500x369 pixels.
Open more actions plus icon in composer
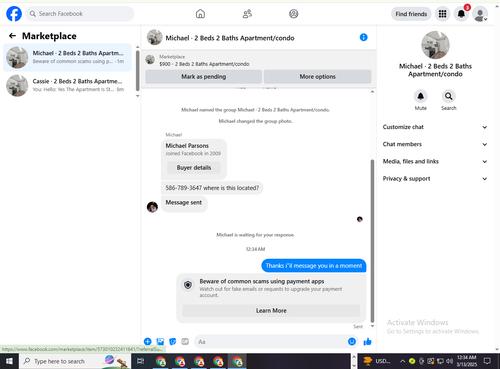[x=148, y=341]
